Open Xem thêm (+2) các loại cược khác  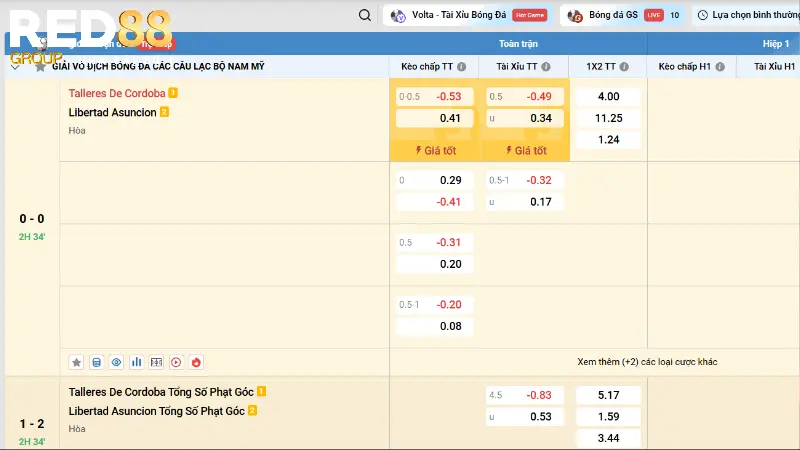pos(647,362)
